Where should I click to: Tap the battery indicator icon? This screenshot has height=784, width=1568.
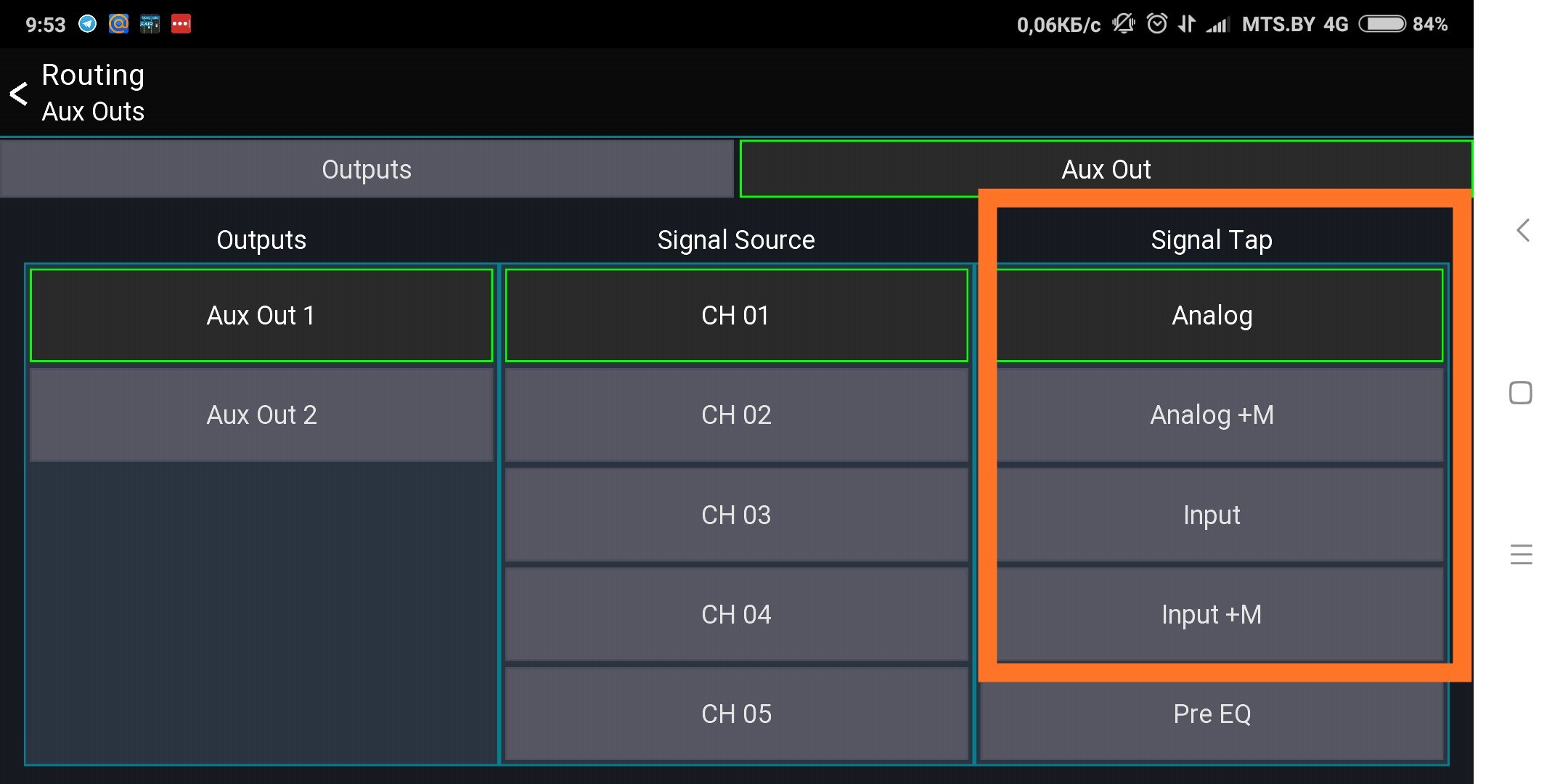pos(1381,24)
